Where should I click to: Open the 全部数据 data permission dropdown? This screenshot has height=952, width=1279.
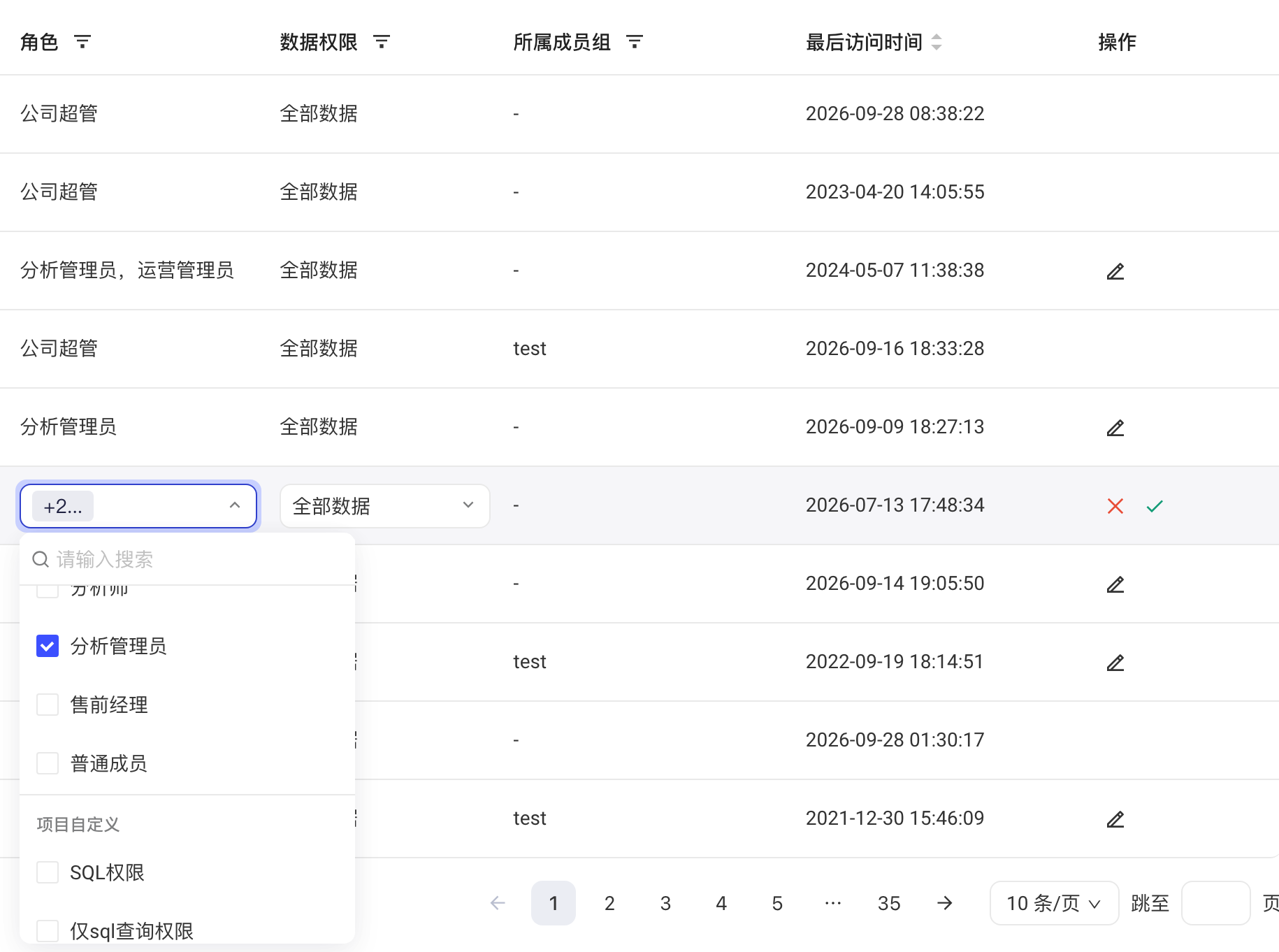click(x=385, y=506)
